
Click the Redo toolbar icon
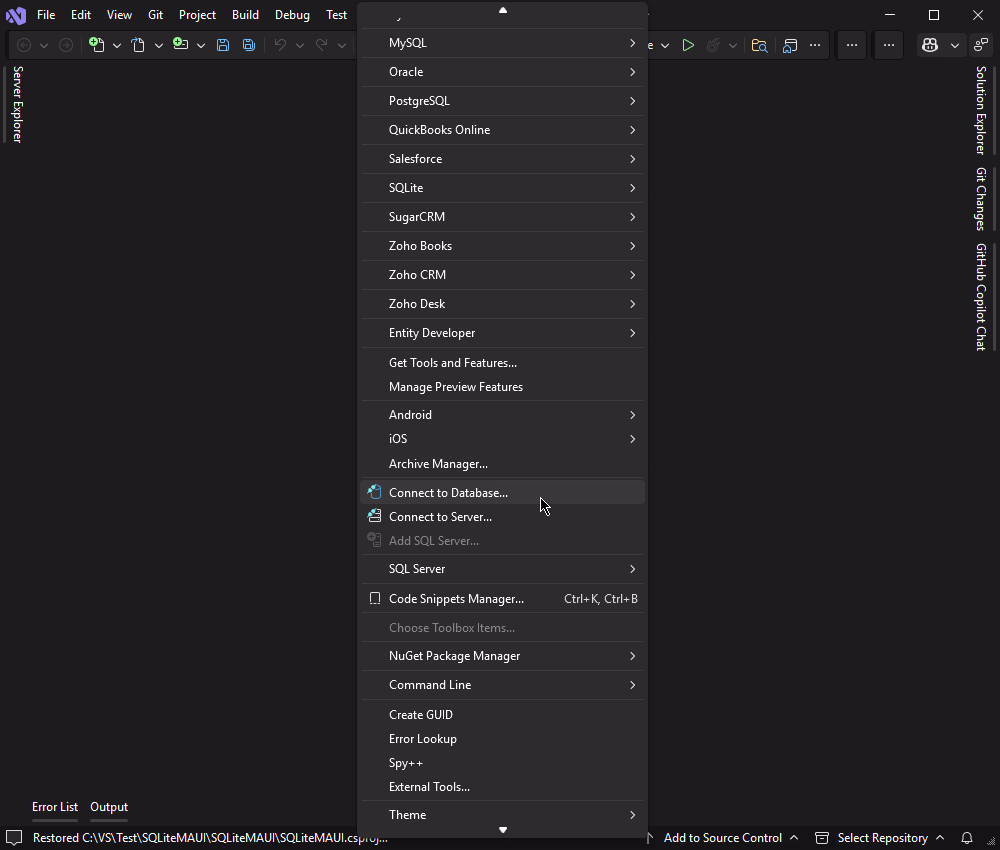pyautogui.click(x=320, y=45)
